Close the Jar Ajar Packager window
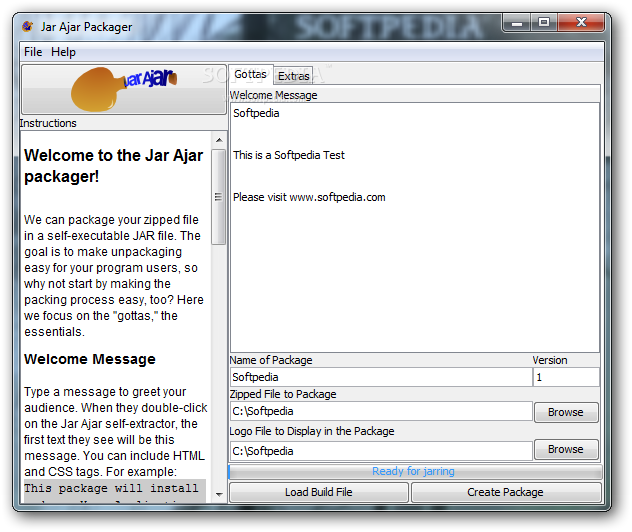The image size is (632, 532). (581, 23)
